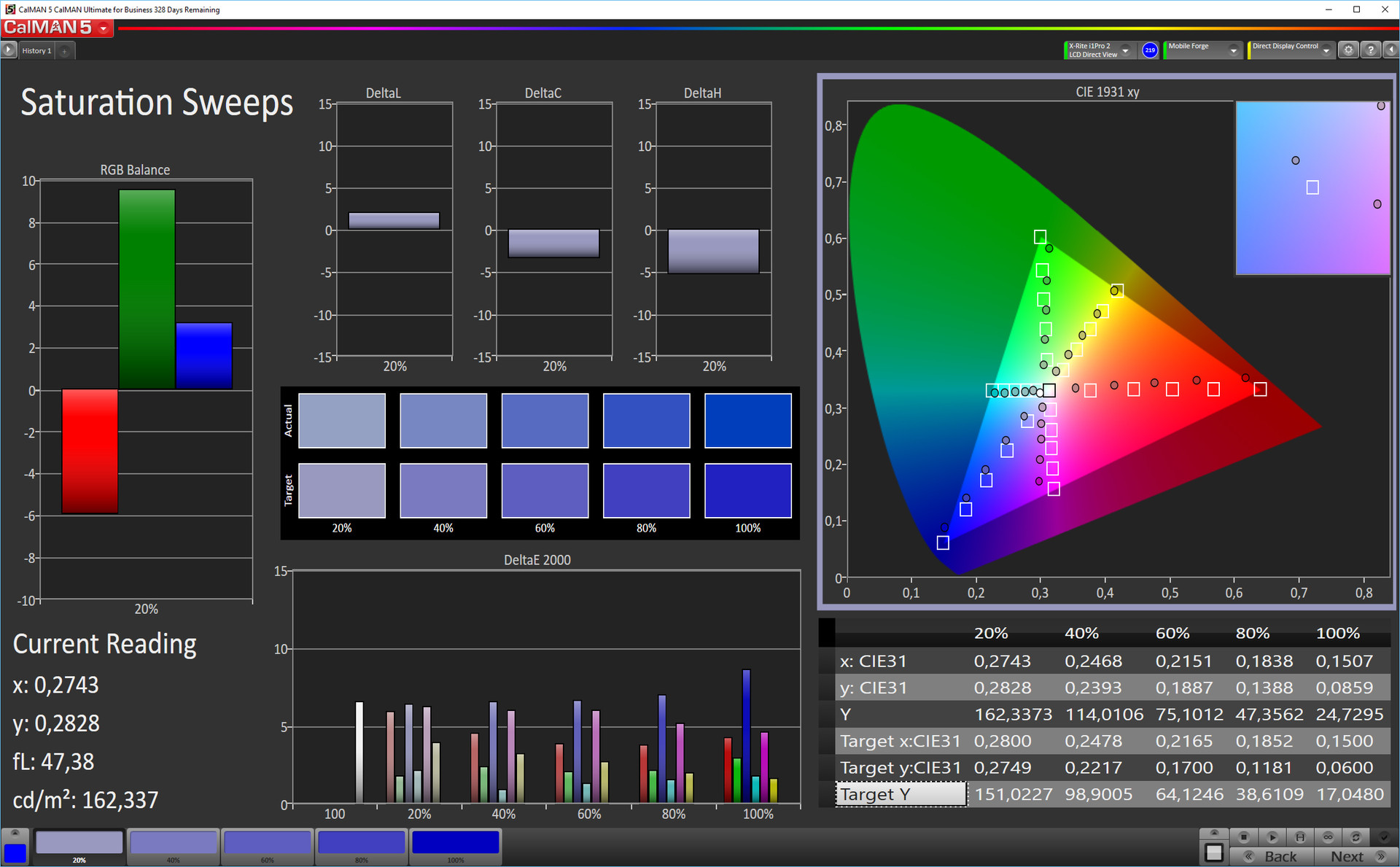The height and width of the screenshot is (867, 1400).
Task: Start the read series play button
Action: tap(1272, 837)
